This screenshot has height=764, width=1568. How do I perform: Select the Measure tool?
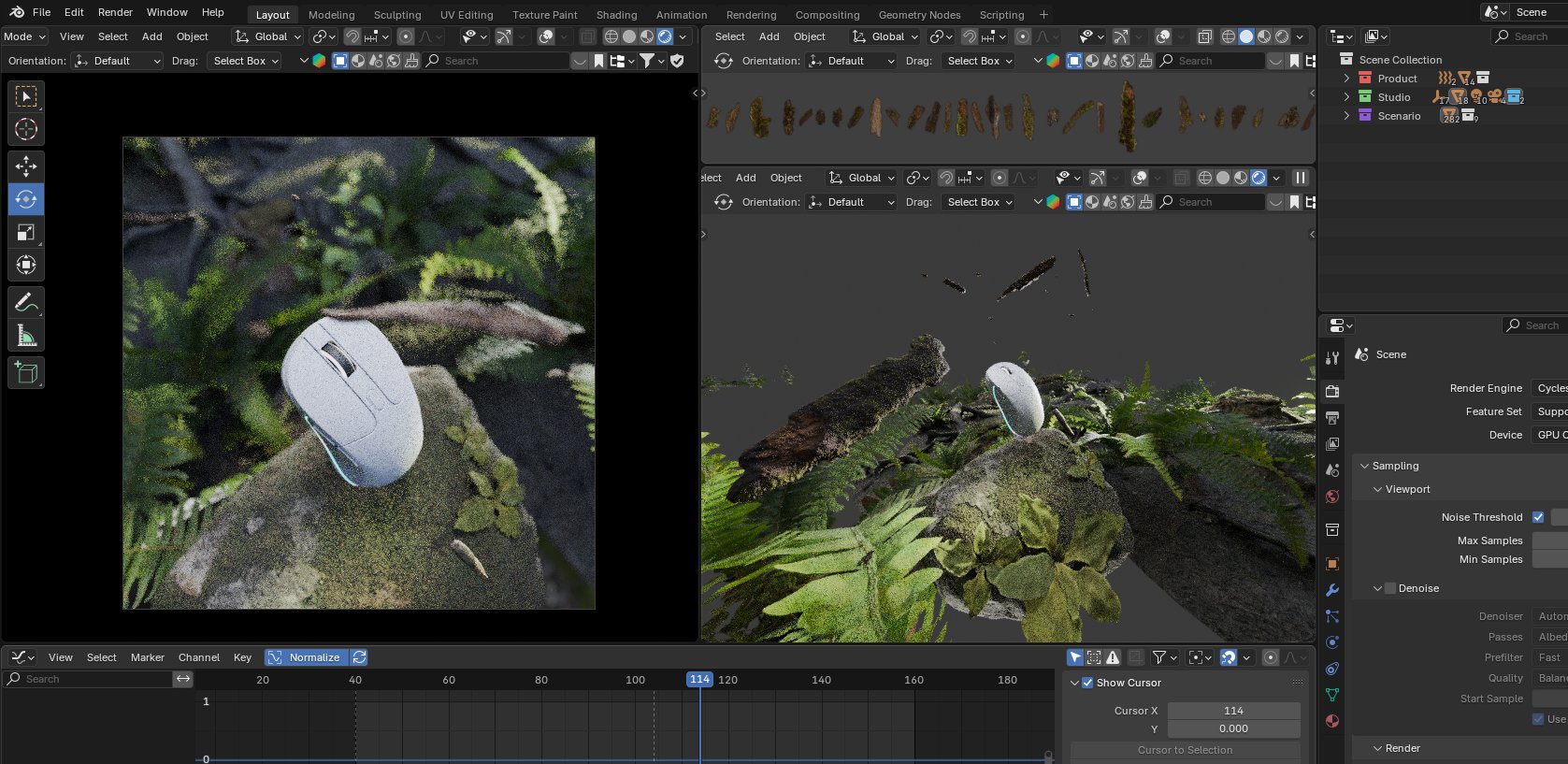tap(26, 336)
